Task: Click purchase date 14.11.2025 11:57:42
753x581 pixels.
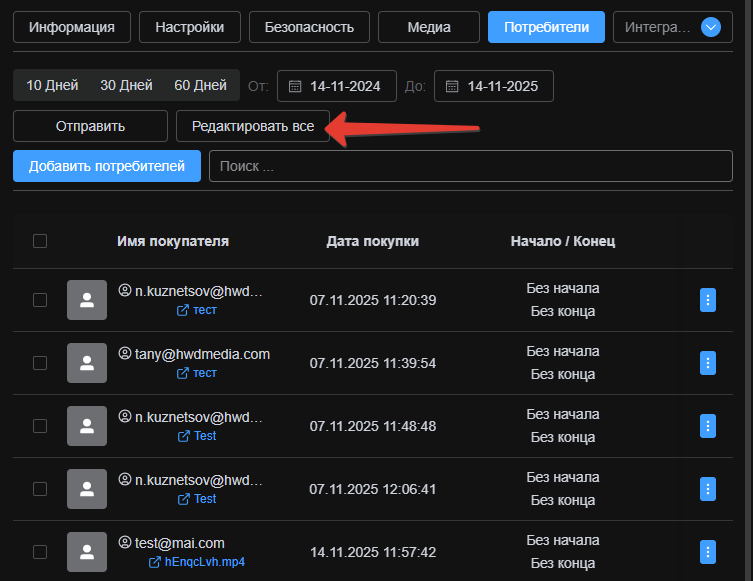Action: [x=373, y=552]
